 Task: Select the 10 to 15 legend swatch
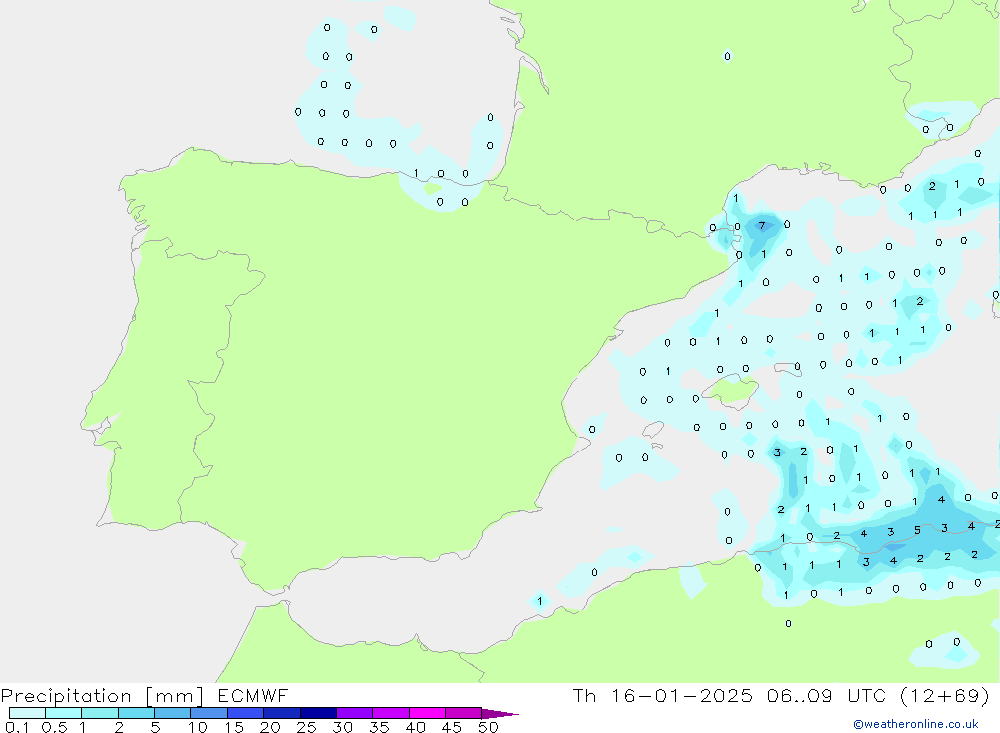208,713
